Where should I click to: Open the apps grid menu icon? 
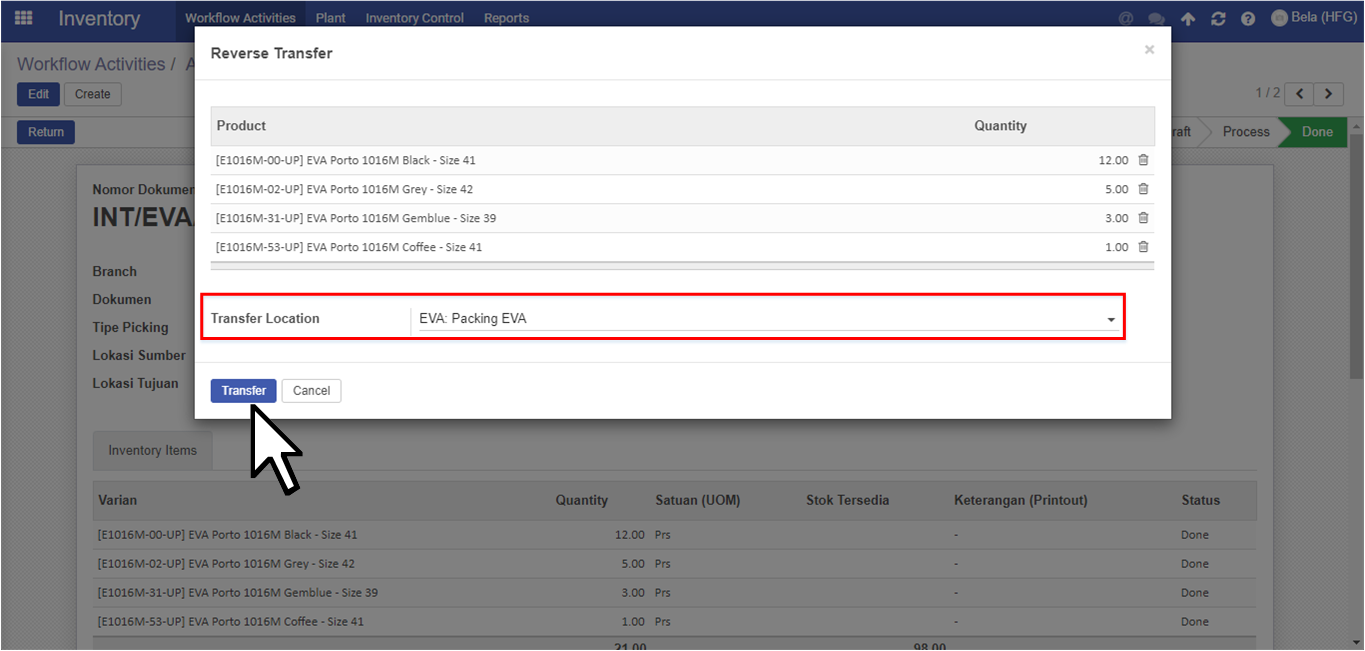(23, 18)
